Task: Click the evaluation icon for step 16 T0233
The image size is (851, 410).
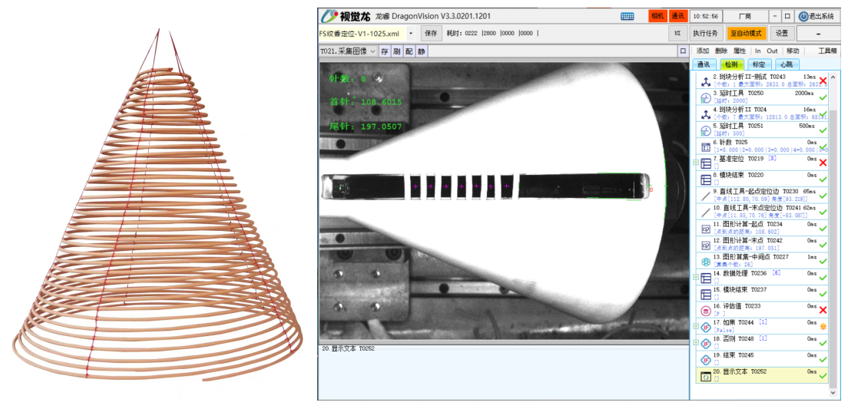Action: tap(706, 311)
